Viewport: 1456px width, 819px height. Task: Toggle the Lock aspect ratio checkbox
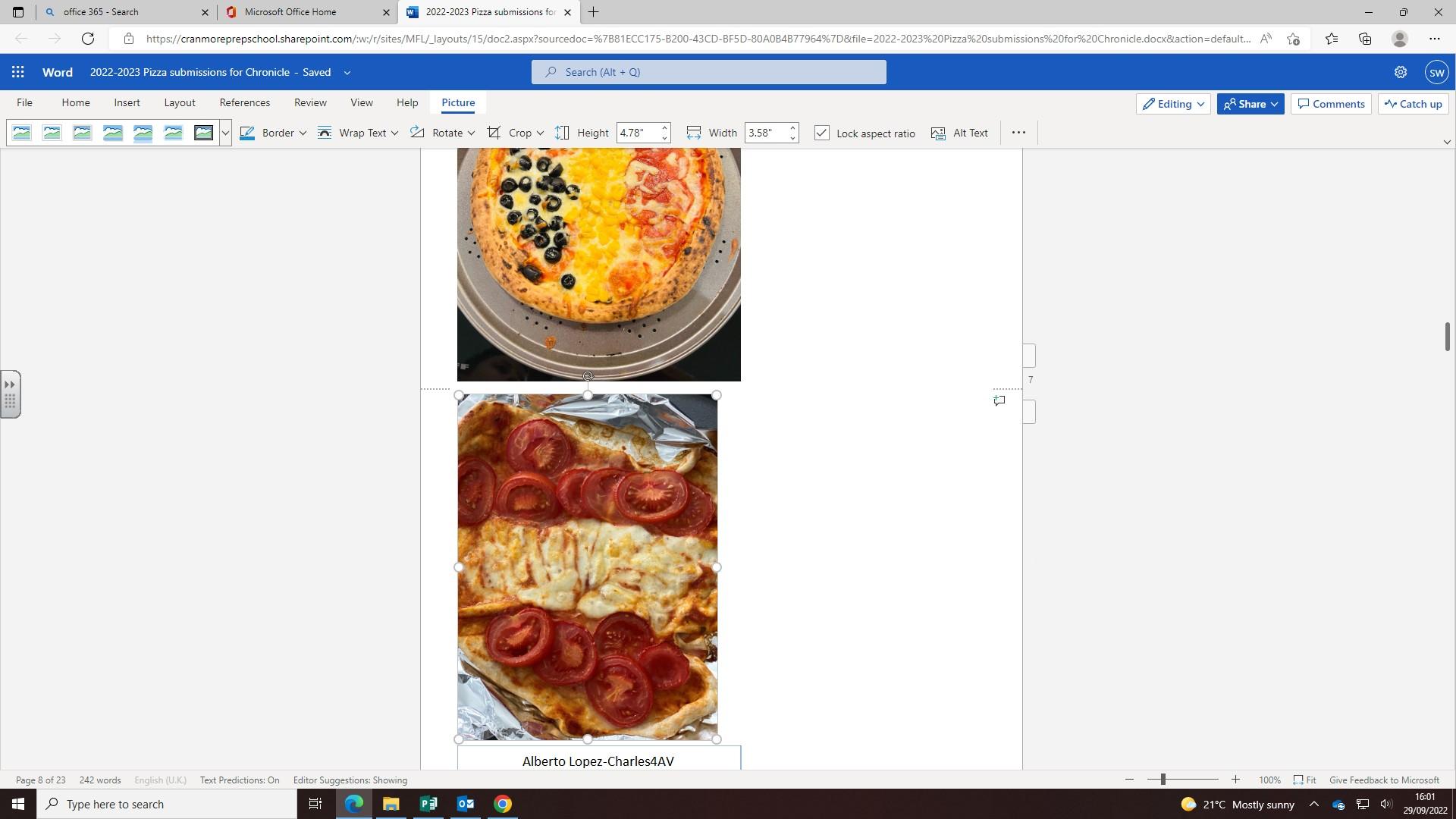point(821,133)
